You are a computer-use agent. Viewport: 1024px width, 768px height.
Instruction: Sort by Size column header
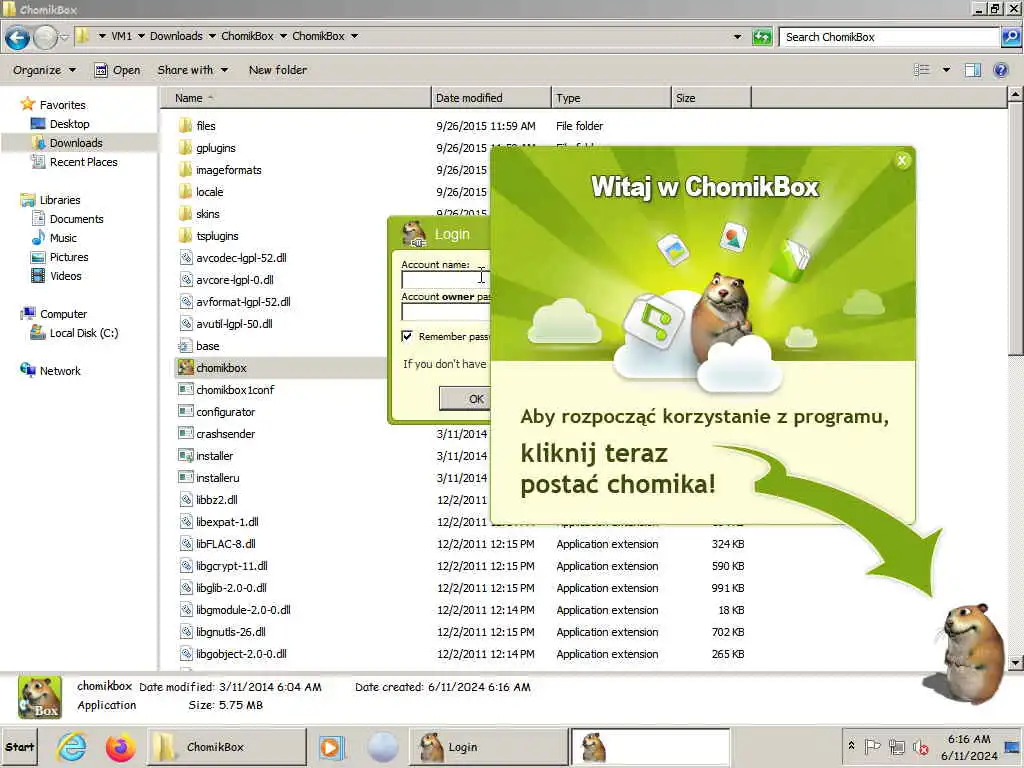[x=711, y=98]
